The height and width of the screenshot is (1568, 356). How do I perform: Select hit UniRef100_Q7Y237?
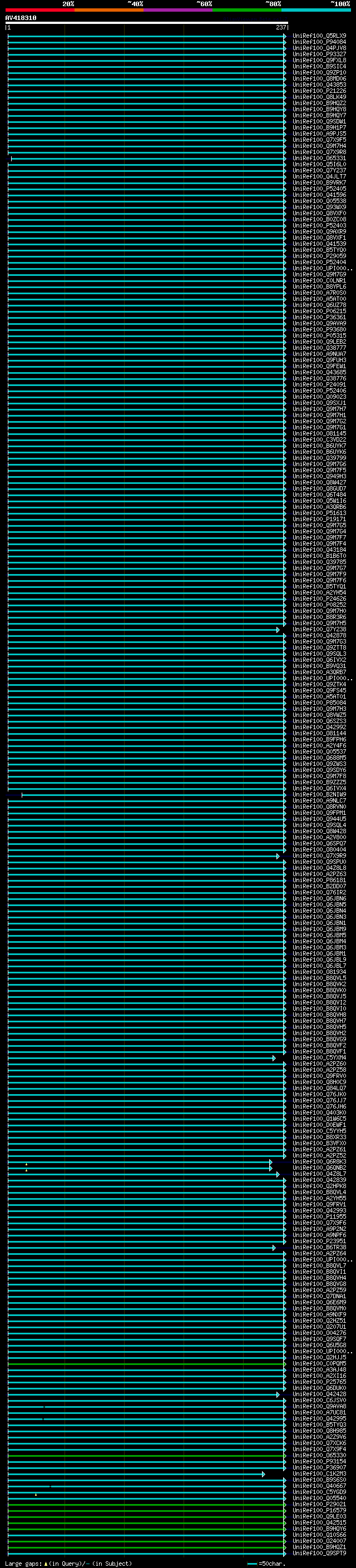coord(319,170)
